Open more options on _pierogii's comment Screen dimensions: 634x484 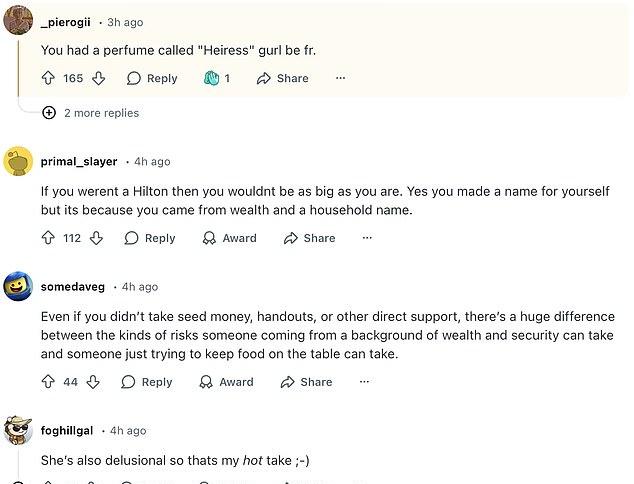coord(340,78)
